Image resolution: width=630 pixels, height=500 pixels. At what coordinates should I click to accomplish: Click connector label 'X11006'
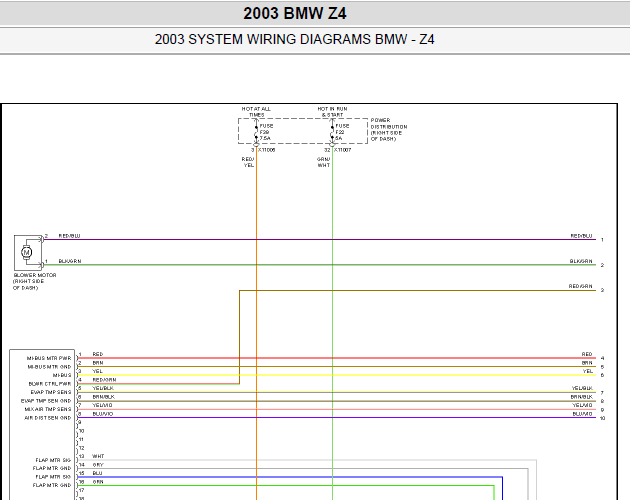(x=266, y=150)
